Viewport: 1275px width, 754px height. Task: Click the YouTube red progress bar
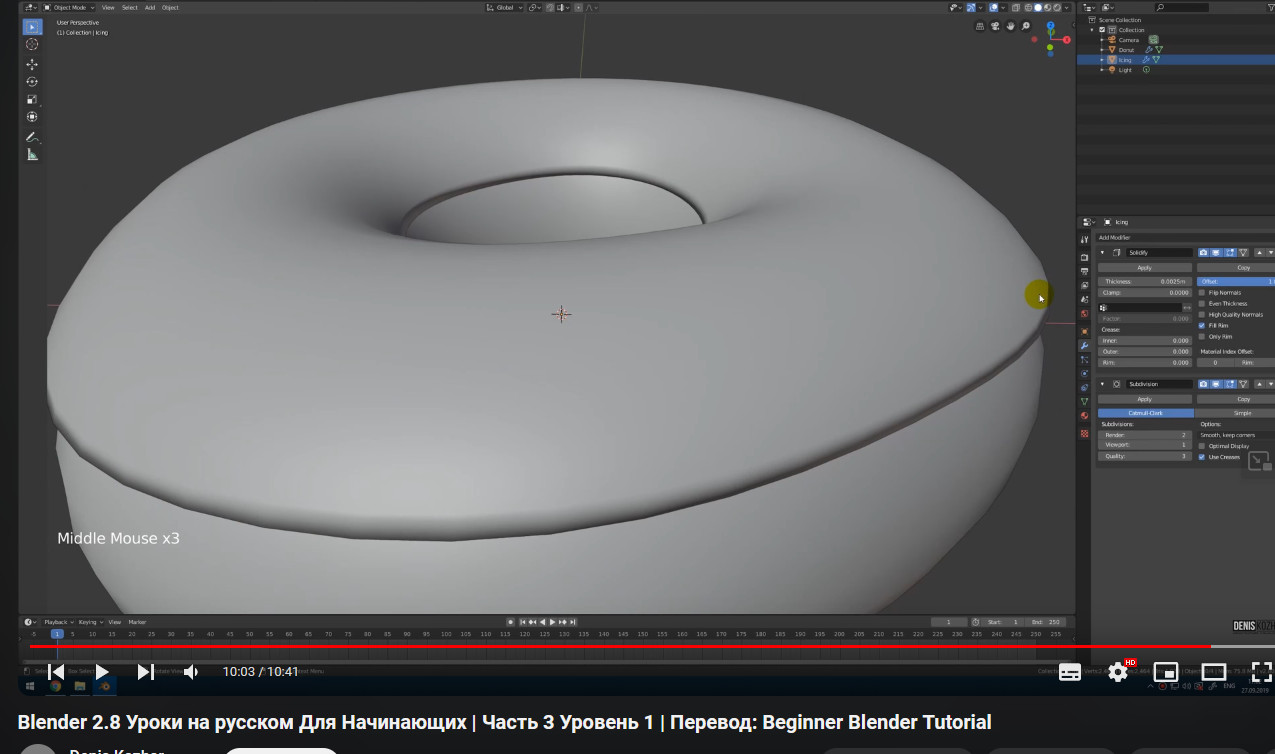pyautogui.click(x=620, y=646)
